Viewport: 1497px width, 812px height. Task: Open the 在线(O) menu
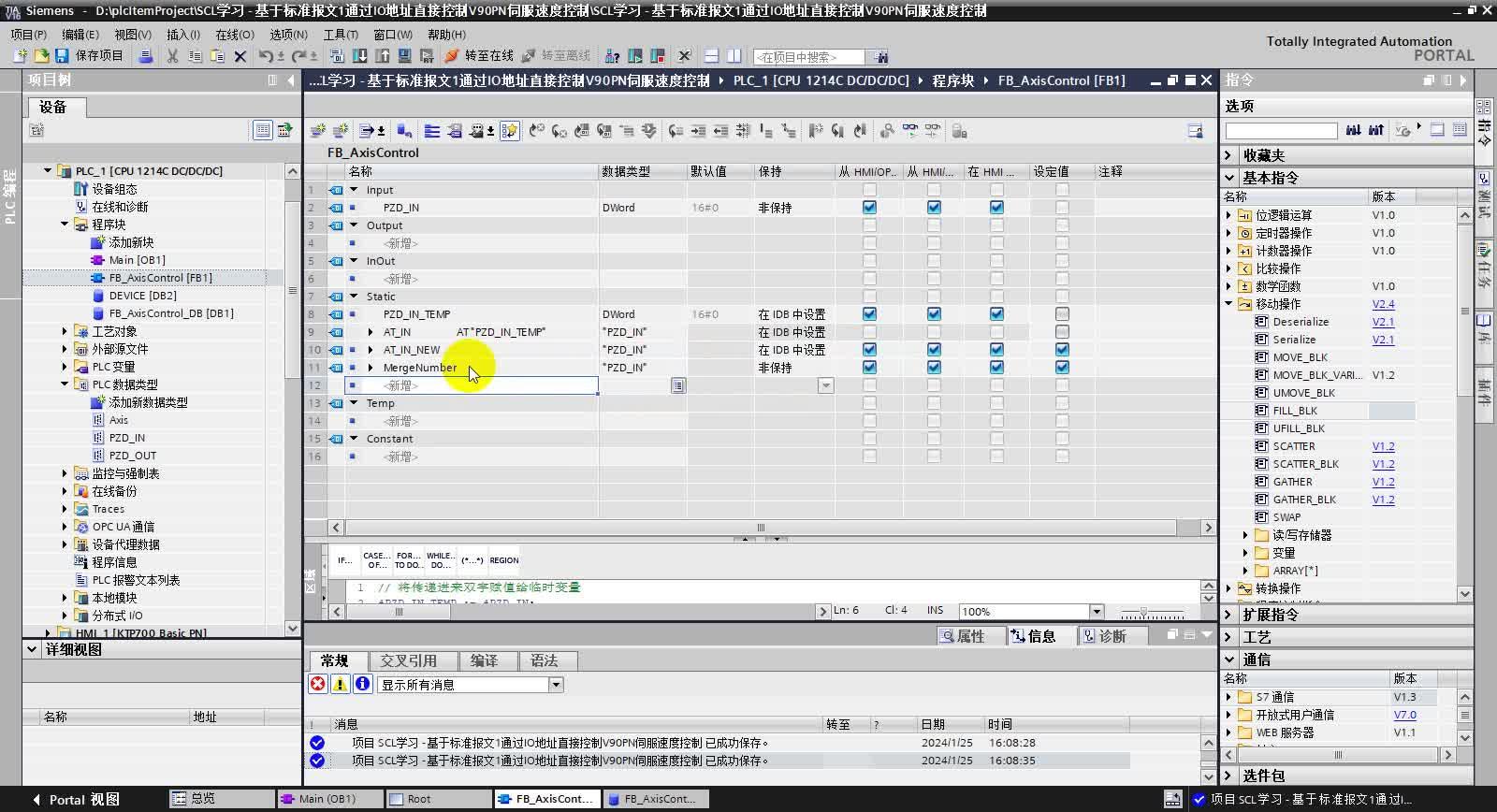(x=235, y=35)
